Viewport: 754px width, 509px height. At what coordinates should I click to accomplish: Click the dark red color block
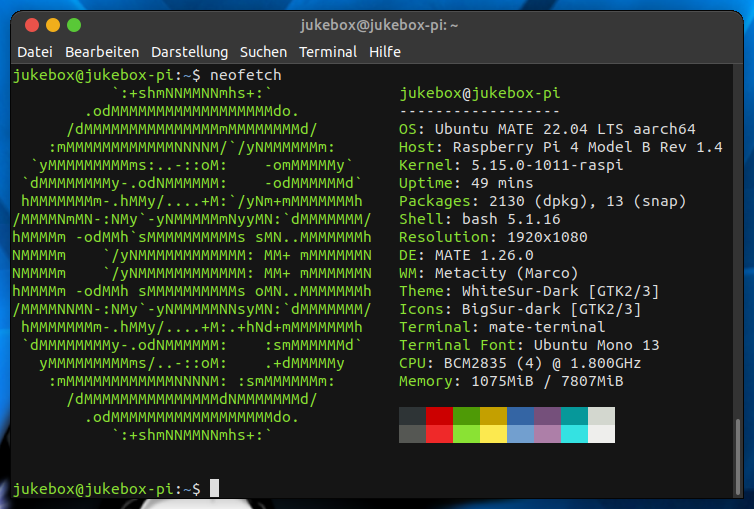coord(440,416)
